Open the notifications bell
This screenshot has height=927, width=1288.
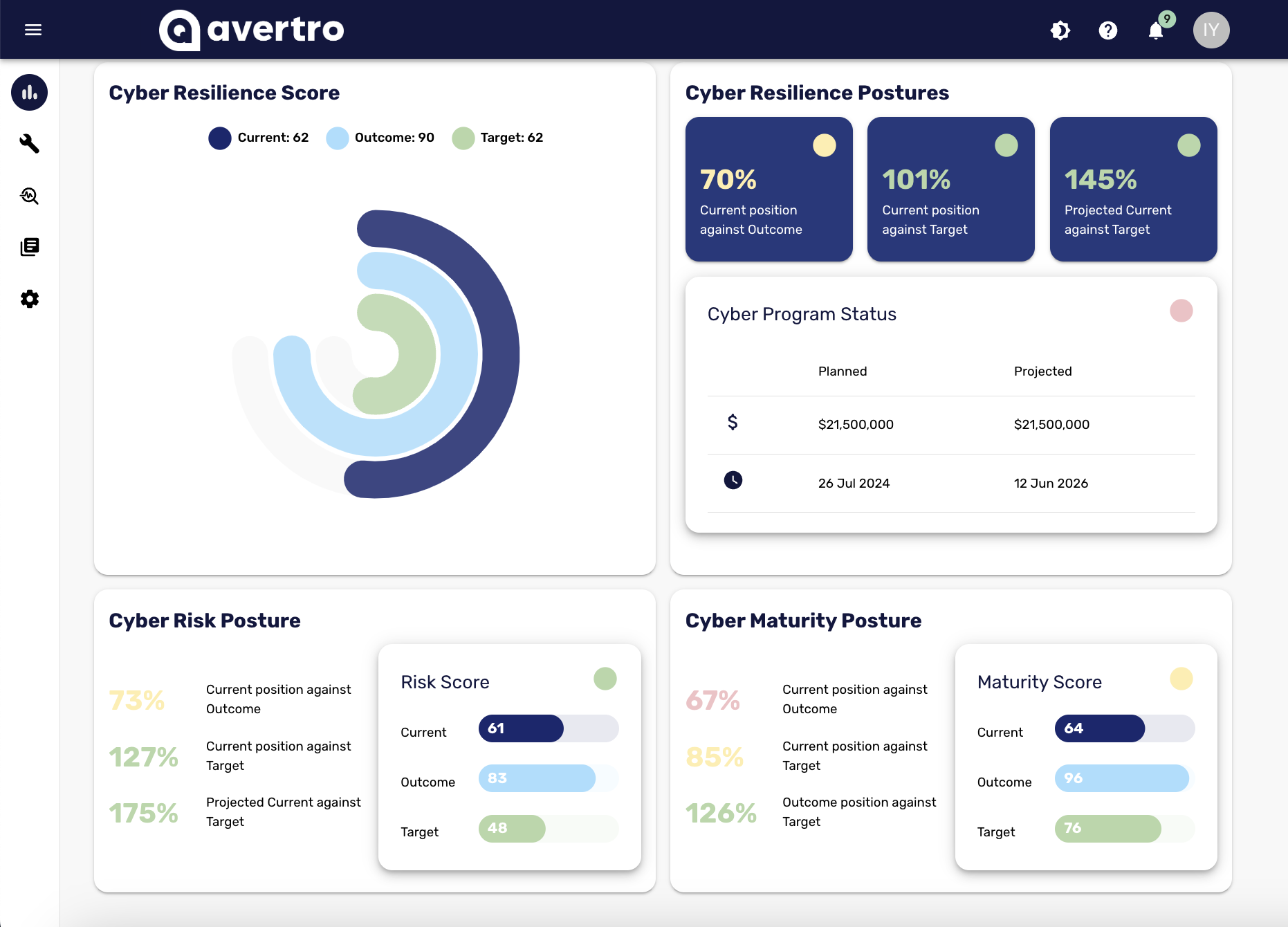coord(1155,30)
